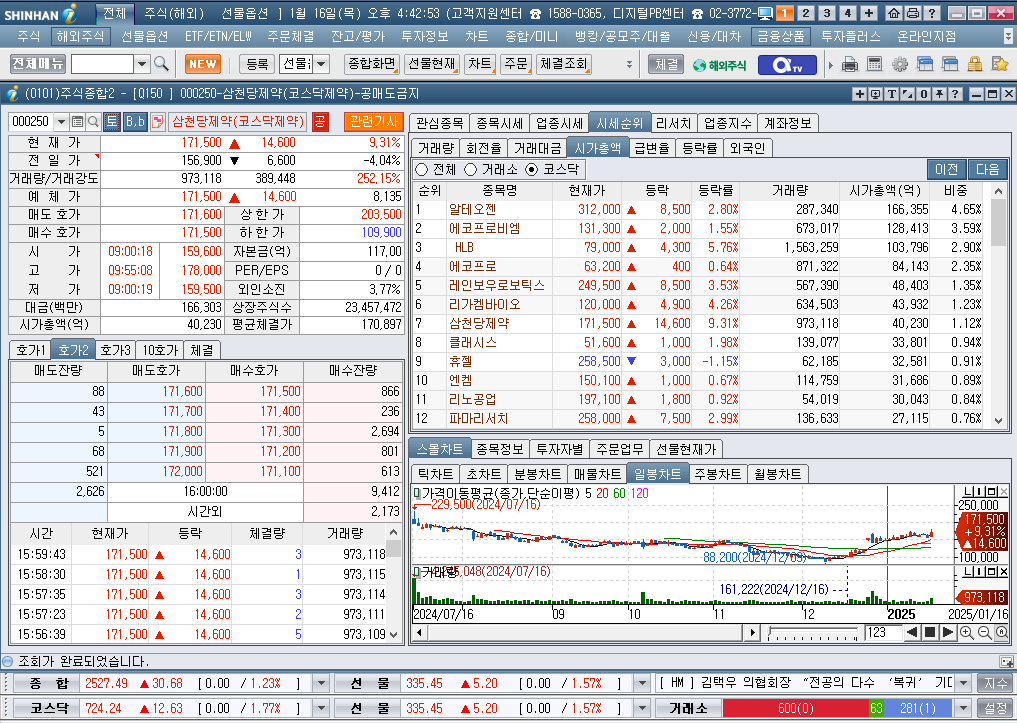Open the 거래소 advance-decline bar dropdown

(963, 708)
